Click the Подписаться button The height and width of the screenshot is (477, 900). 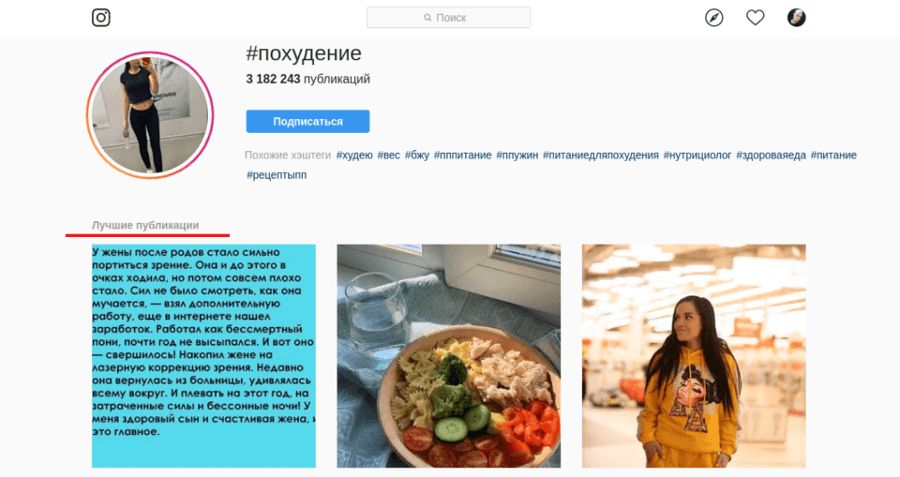point(308,121)
